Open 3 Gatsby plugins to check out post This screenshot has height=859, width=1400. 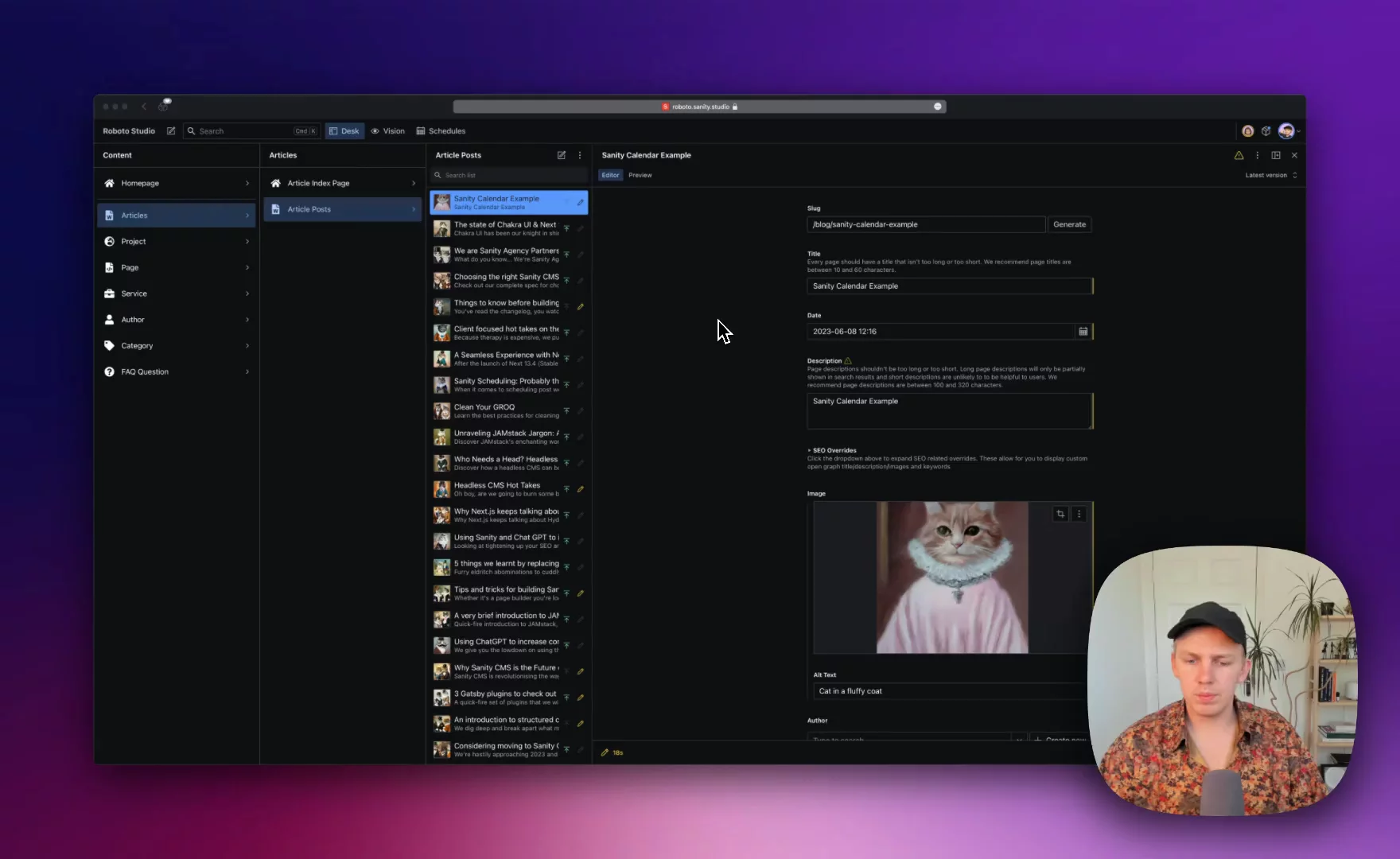[x=509, y=698]
